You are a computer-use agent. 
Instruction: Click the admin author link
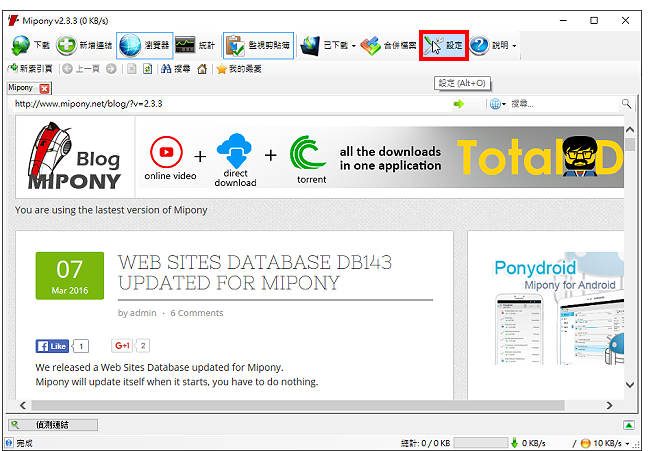pyautogui.click(x=143, y=313)
